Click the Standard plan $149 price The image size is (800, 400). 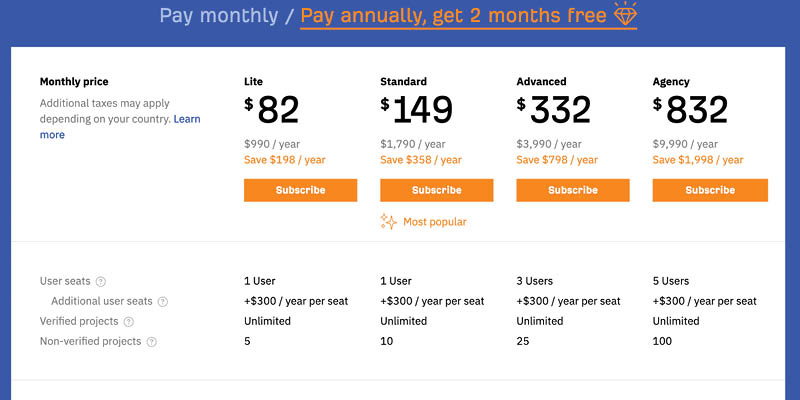(x=416, y=110)
